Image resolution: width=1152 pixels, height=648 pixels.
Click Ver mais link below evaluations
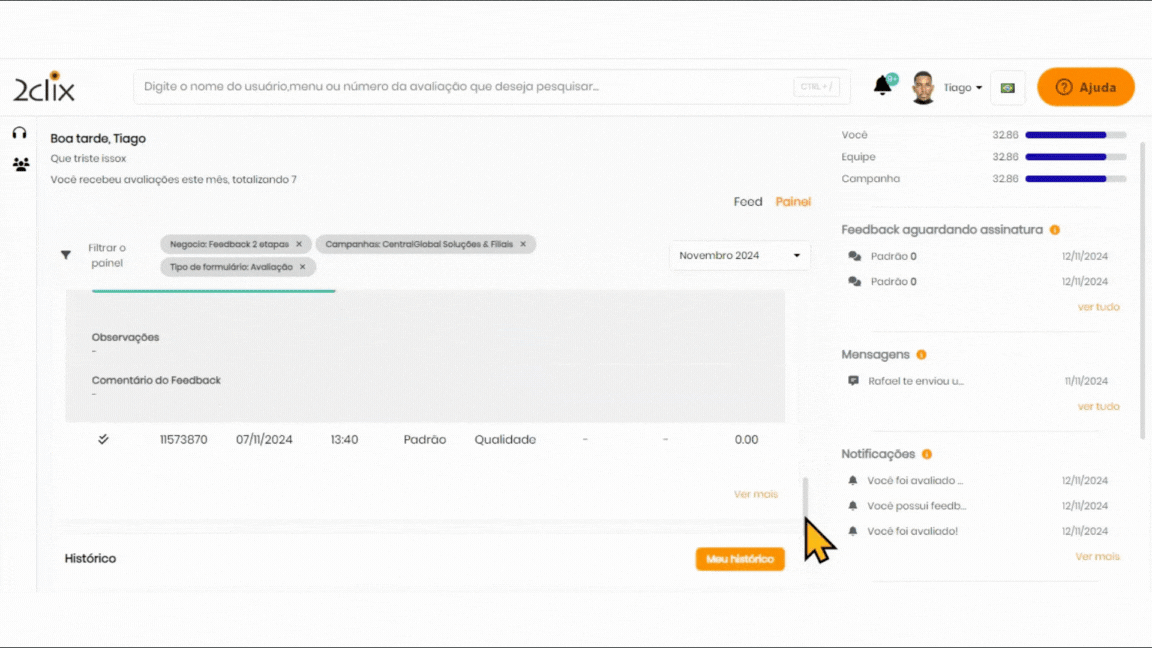click(755, 494)
